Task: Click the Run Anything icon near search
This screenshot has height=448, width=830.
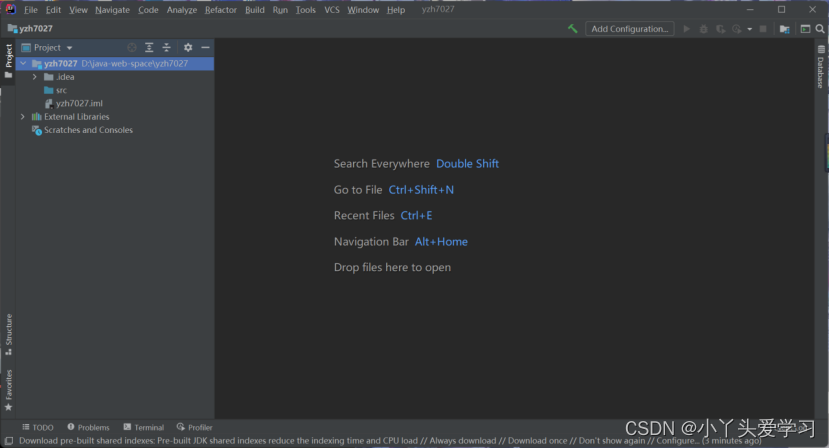Action: pyautogui.click(x=805, y=29)
